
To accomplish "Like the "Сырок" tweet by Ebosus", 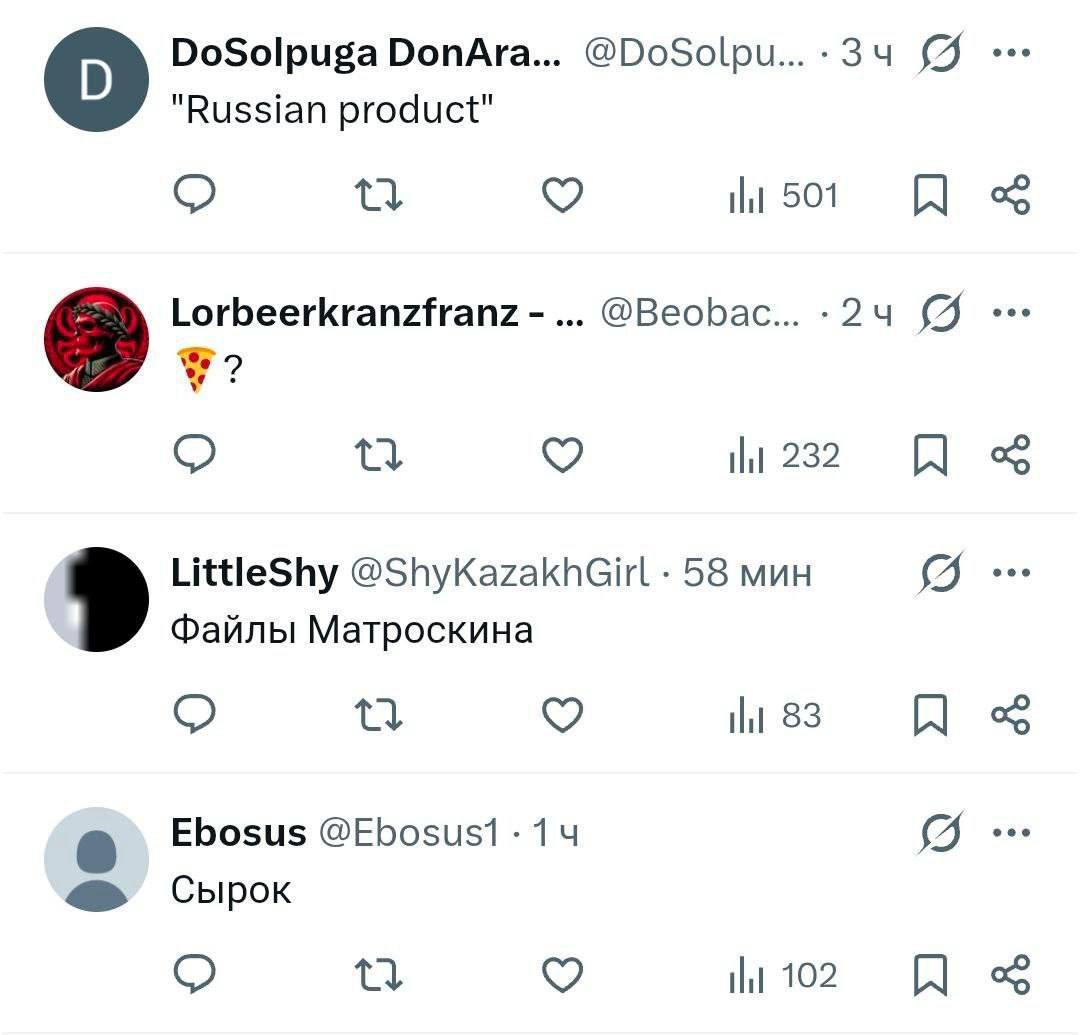I will click(x=563, y=974).
